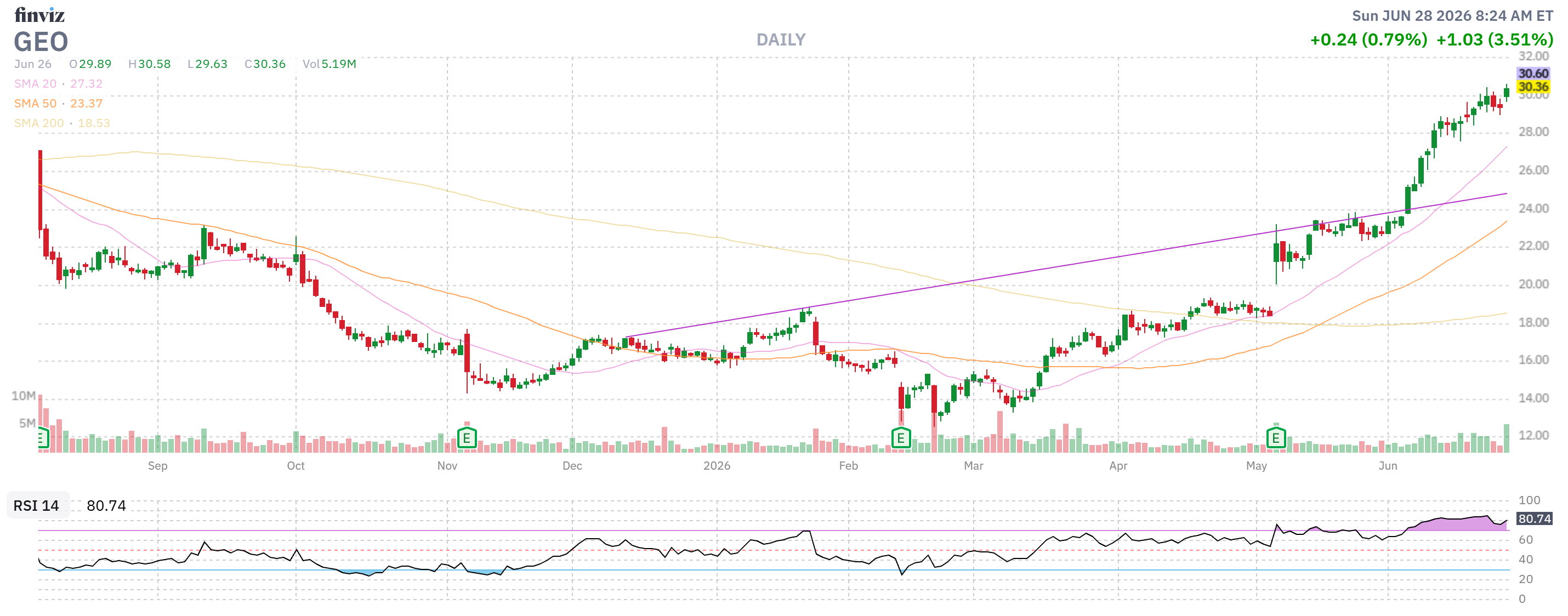Open the early May earnings E marker
Image resolution: width=1568 pixels, height=616 pixels.
tap(1276, 438)
